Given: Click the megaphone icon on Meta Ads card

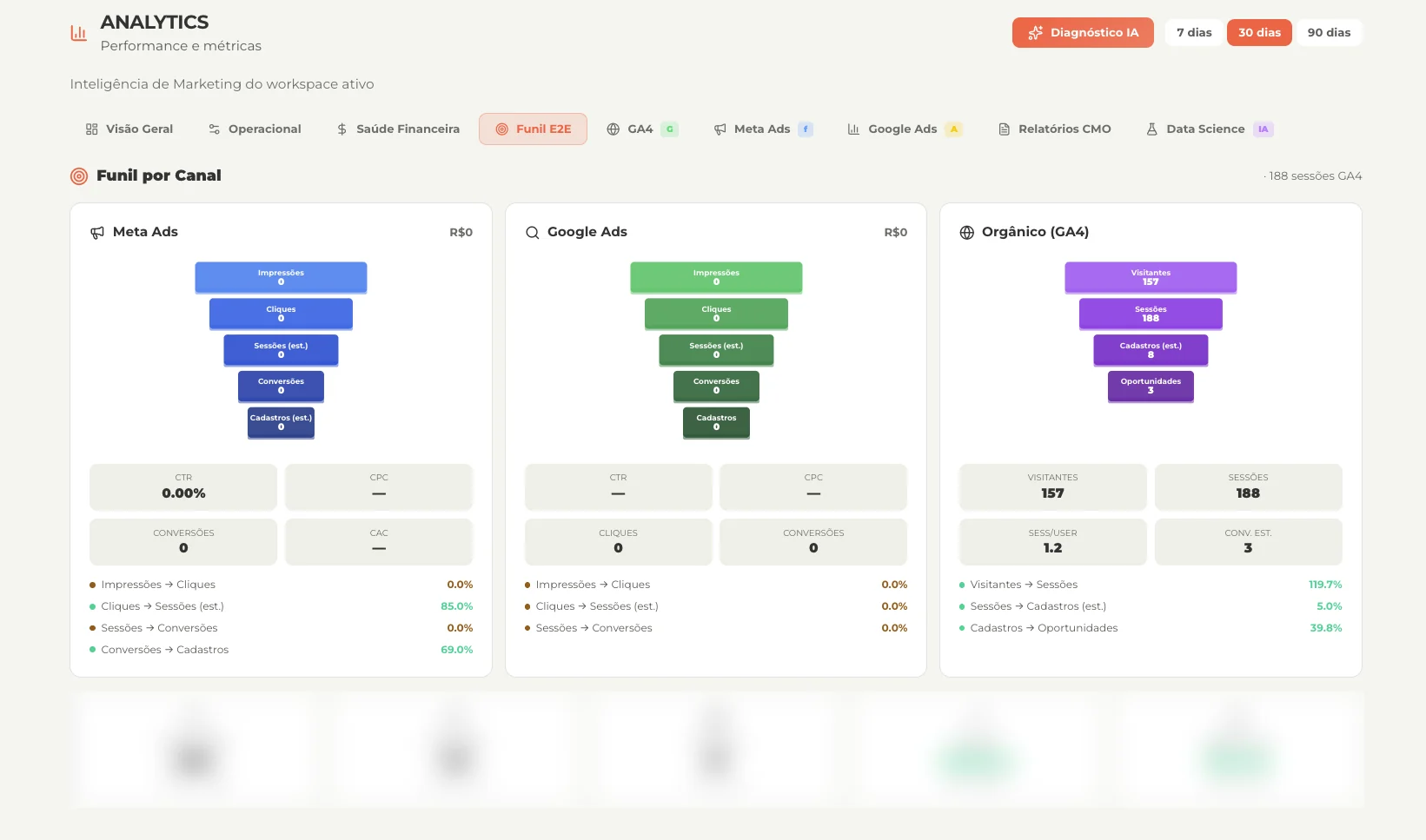Looking at the screenshot, I should pyautogui.click(x=97, y=233).
